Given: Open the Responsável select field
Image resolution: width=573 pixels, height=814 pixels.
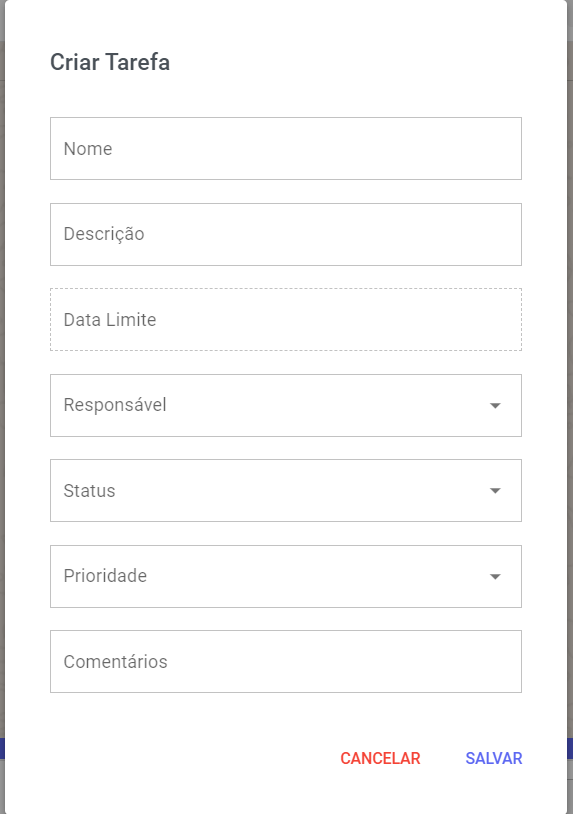Looking at the screenshot, I should click(x=286, y=405).
